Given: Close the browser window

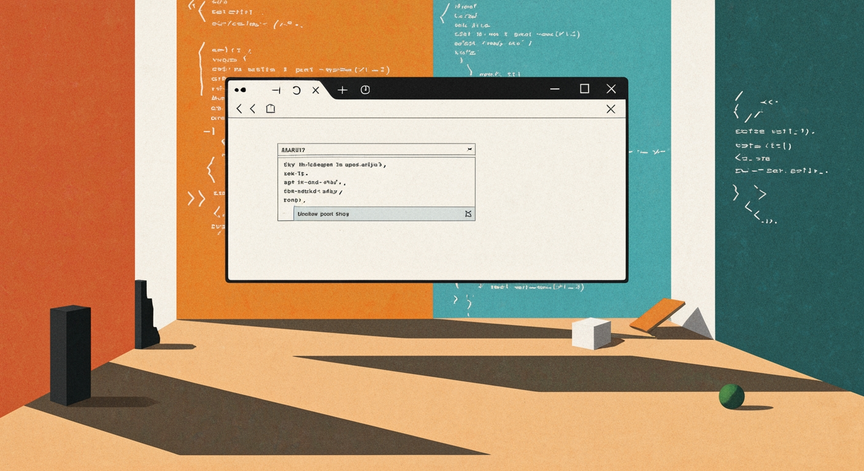Looking at the screenshot, I should (611, 89).
